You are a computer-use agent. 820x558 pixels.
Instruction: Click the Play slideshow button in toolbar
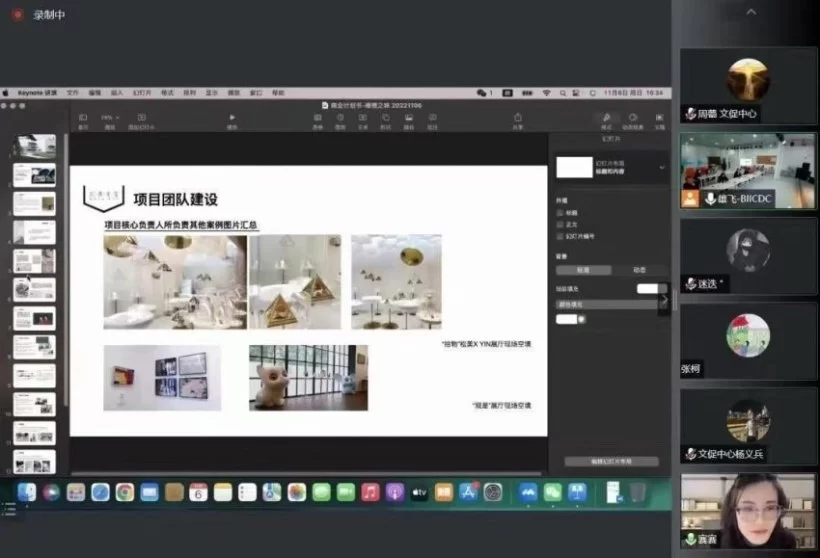click(x=232, y=118)
